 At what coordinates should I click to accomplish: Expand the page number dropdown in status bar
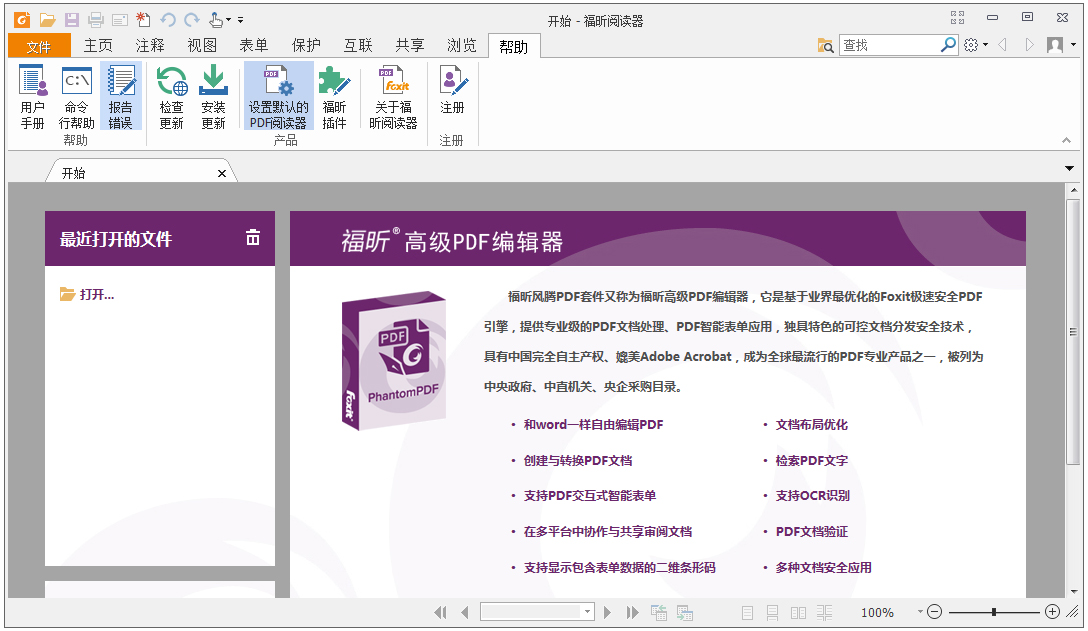587,612
